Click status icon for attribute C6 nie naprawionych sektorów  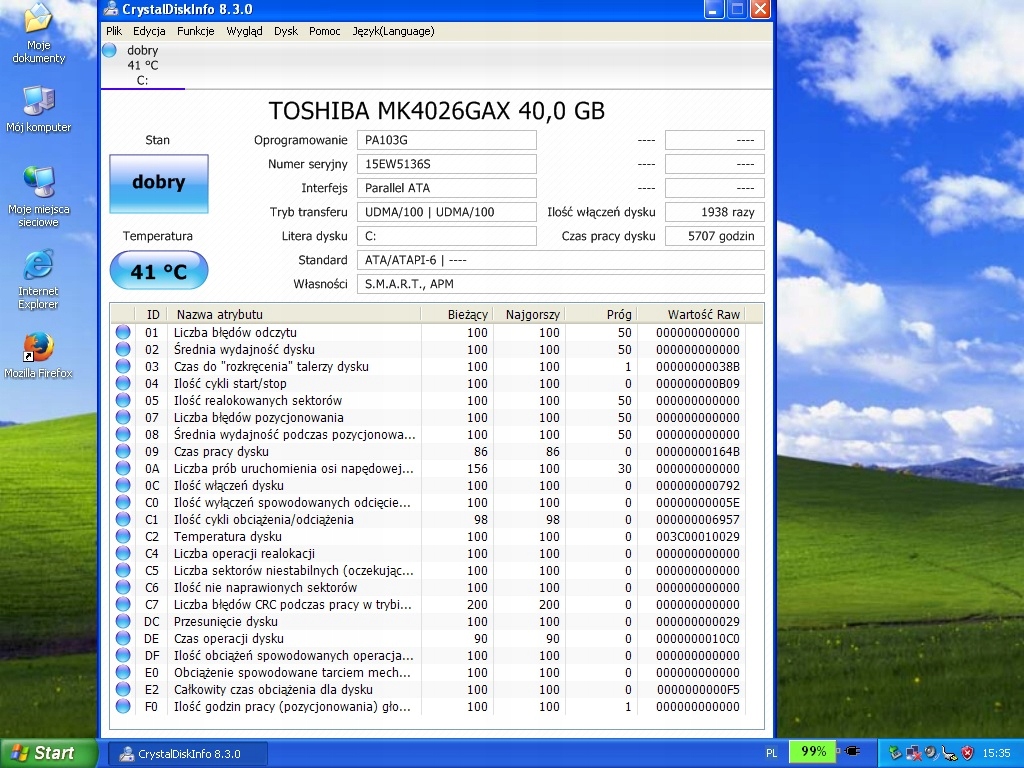pos(123,587)
